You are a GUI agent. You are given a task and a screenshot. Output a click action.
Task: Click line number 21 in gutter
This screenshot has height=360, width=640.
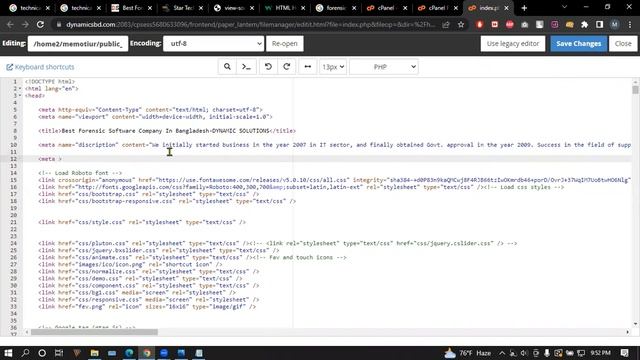(x=13, y=222)
